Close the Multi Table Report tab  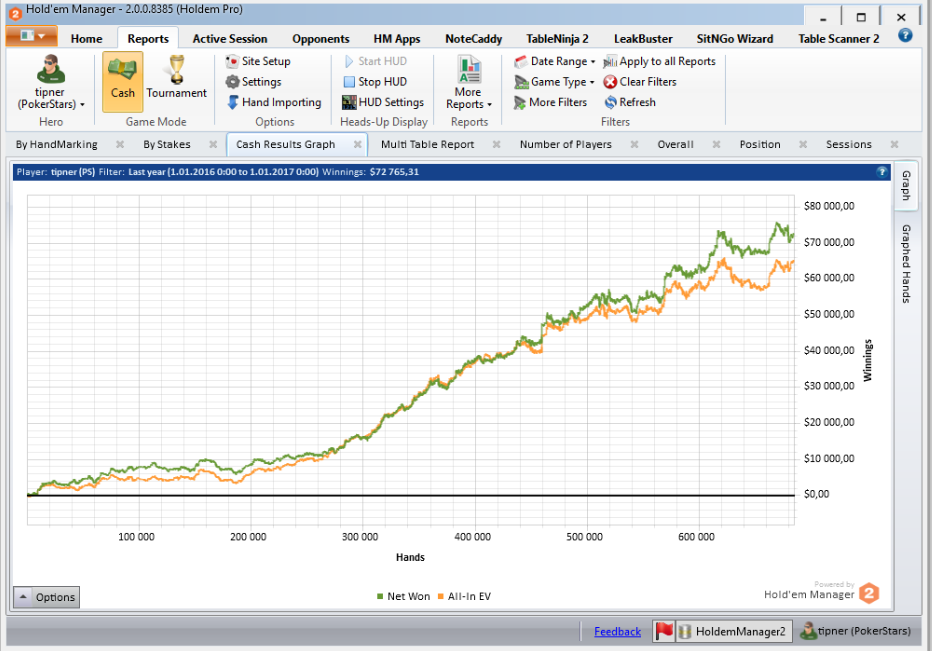pos(496,144)
